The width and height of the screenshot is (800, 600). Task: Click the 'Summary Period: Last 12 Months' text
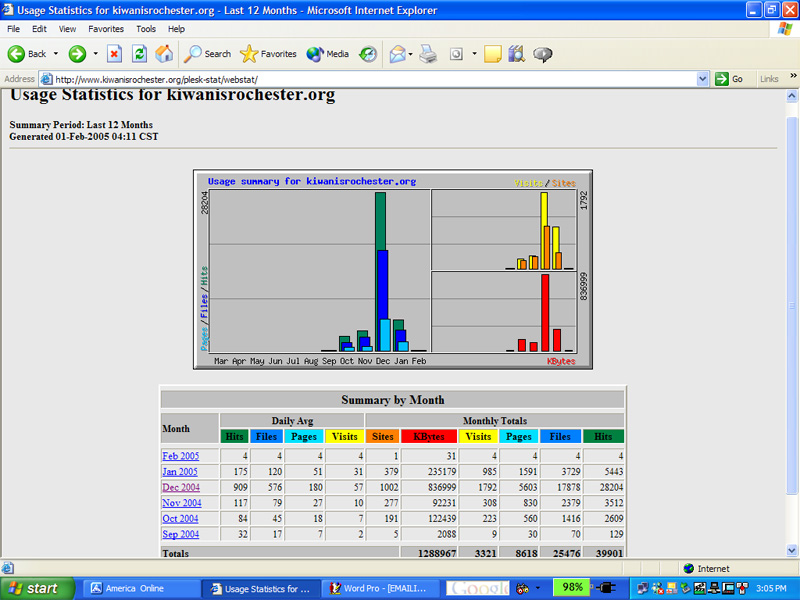pyautogui.click(x=81, y=125)
